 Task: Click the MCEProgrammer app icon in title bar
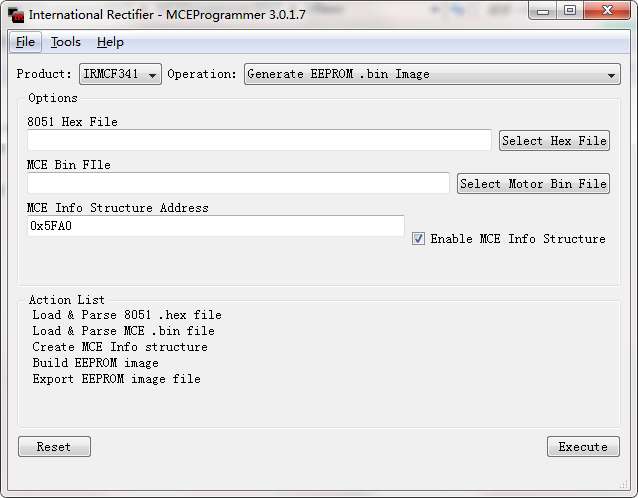click(x=16, y=15)
